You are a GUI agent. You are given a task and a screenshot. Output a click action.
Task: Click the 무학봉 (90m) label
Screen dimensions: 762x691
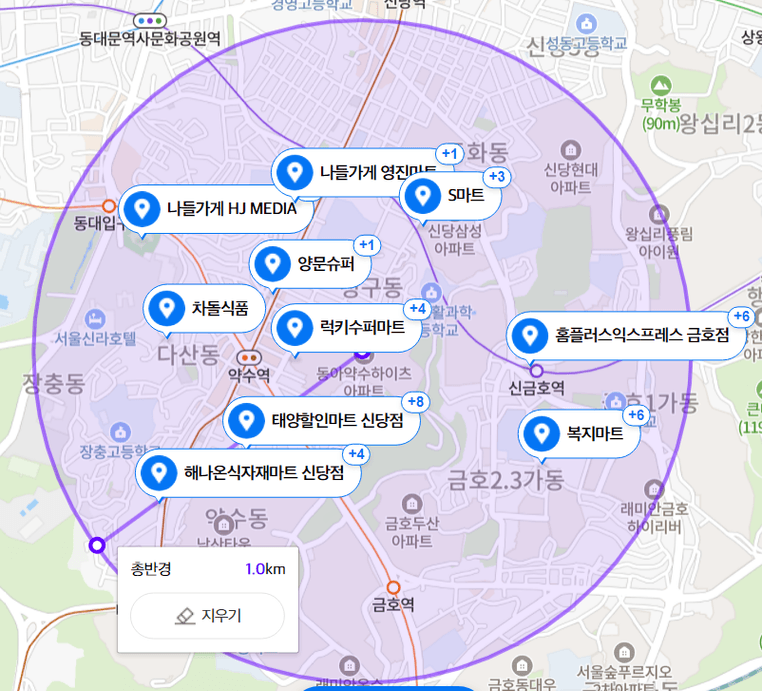[661, 115]
